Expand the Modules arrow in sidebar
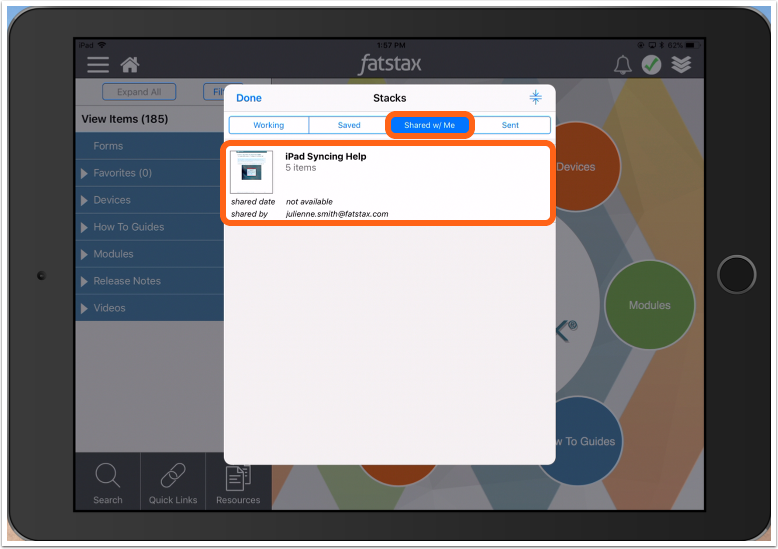Viewport: 778px width, 549px height. [x=84, y=254]
